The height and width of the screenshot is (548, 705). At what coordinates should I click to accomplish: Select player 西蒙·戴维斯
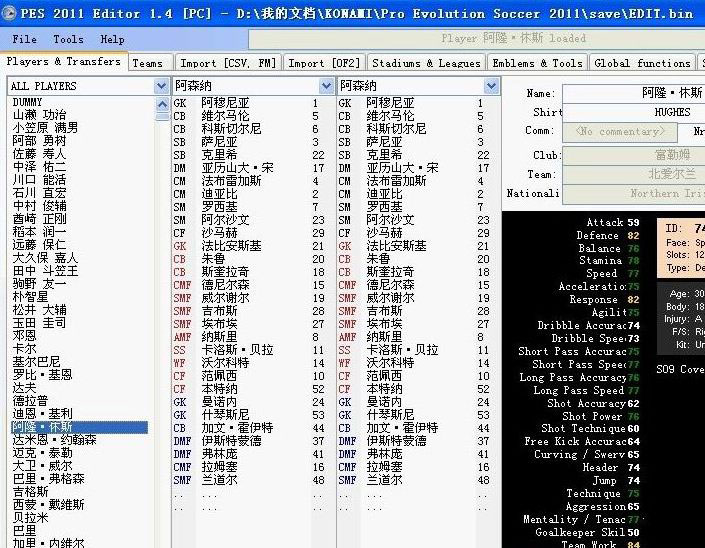(48, 505)
